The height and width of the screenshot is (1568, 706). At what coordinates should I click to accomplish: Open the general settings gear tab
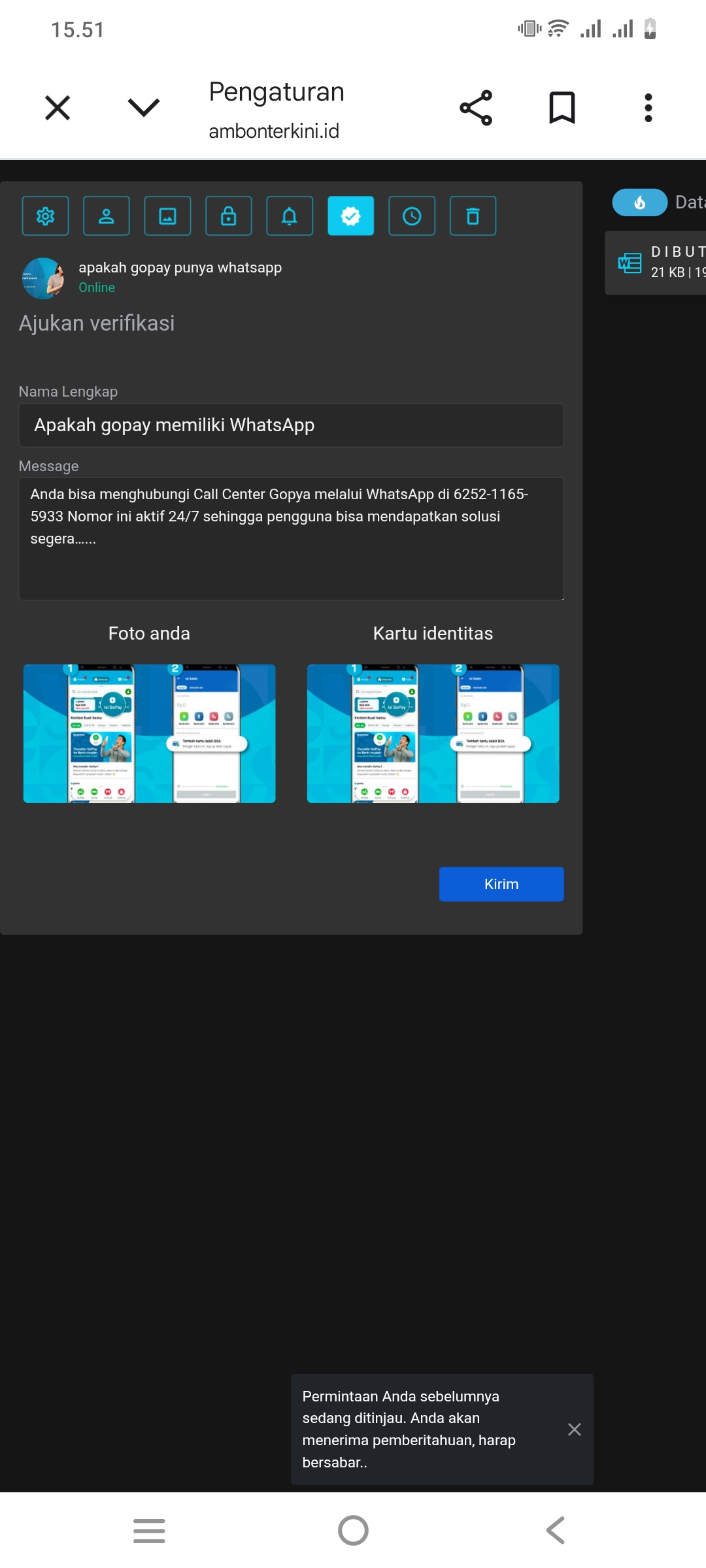click(45, 216)
